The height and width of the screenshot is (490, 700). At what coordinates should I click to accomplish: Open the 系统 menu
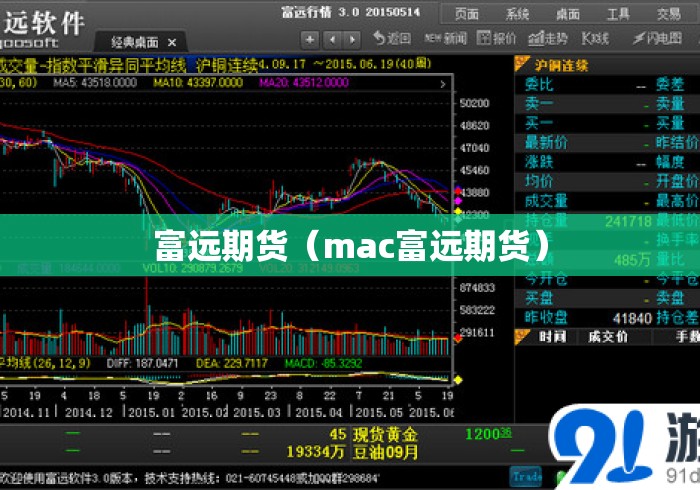[517, 14]
